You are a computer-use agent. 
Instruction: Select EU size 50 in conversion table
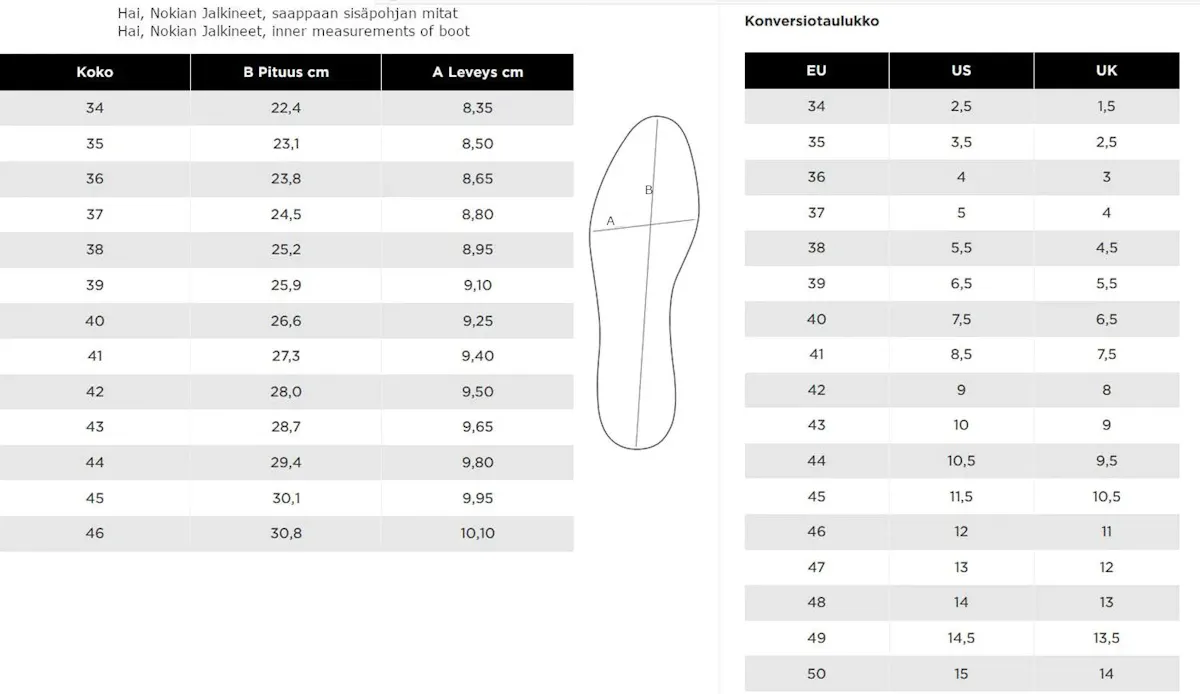click(816, 674)
